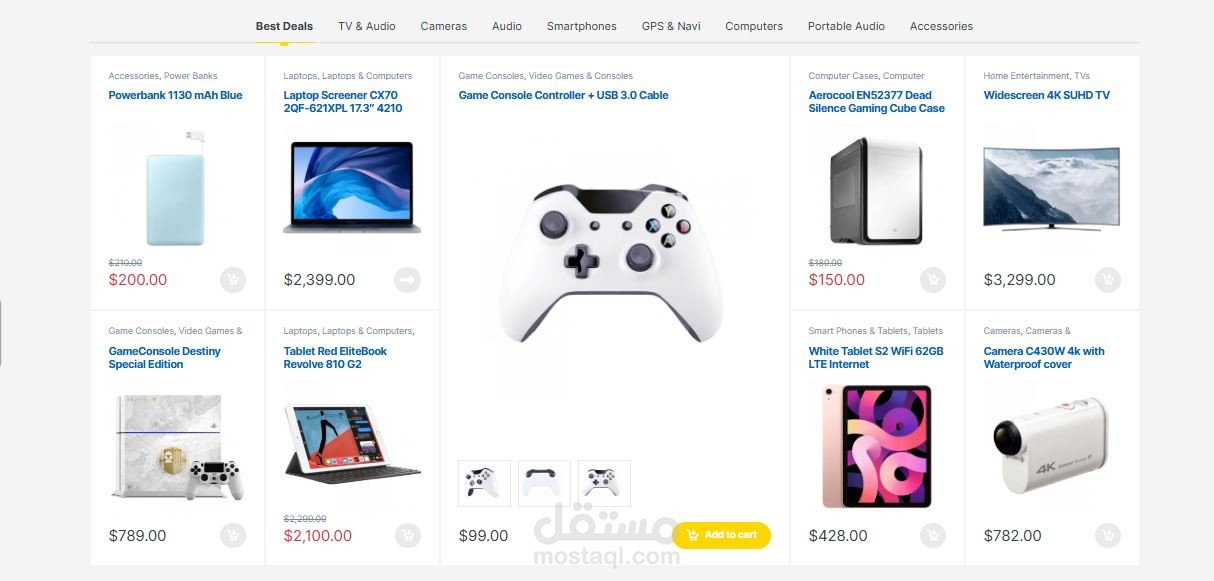Screen dimensions: 1214x581
Task: Select middle controller back-view thumbnail
Action: (545, 483)
